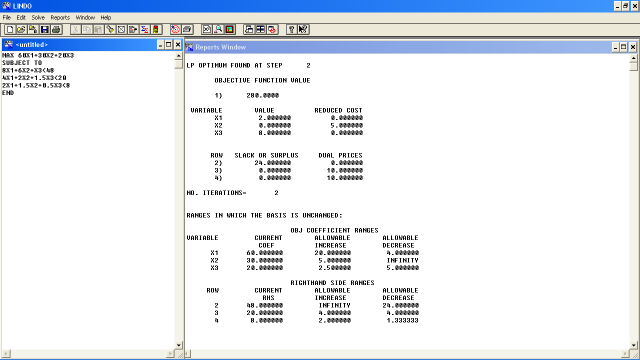
Task: Open the File menu
Action: [7, 18]
